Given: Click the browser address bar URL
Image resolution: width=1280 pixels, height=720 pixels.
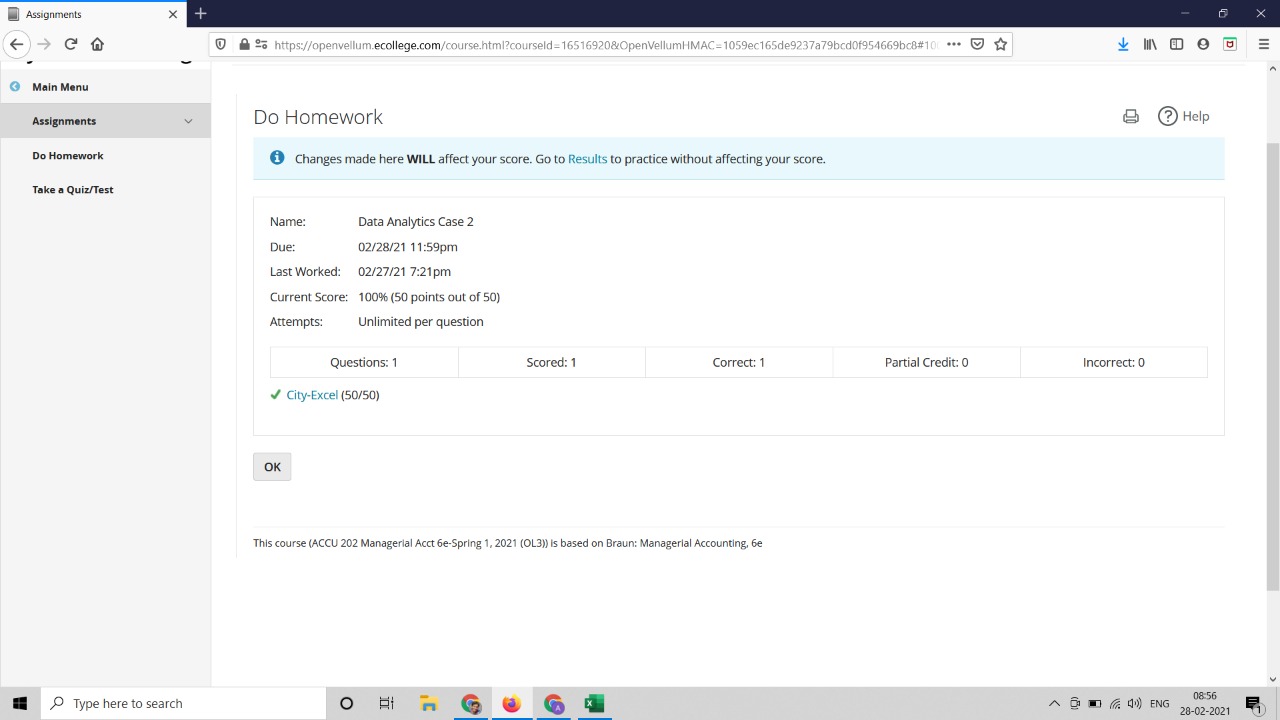Looking at the screenshot, I should click(600, 44).
